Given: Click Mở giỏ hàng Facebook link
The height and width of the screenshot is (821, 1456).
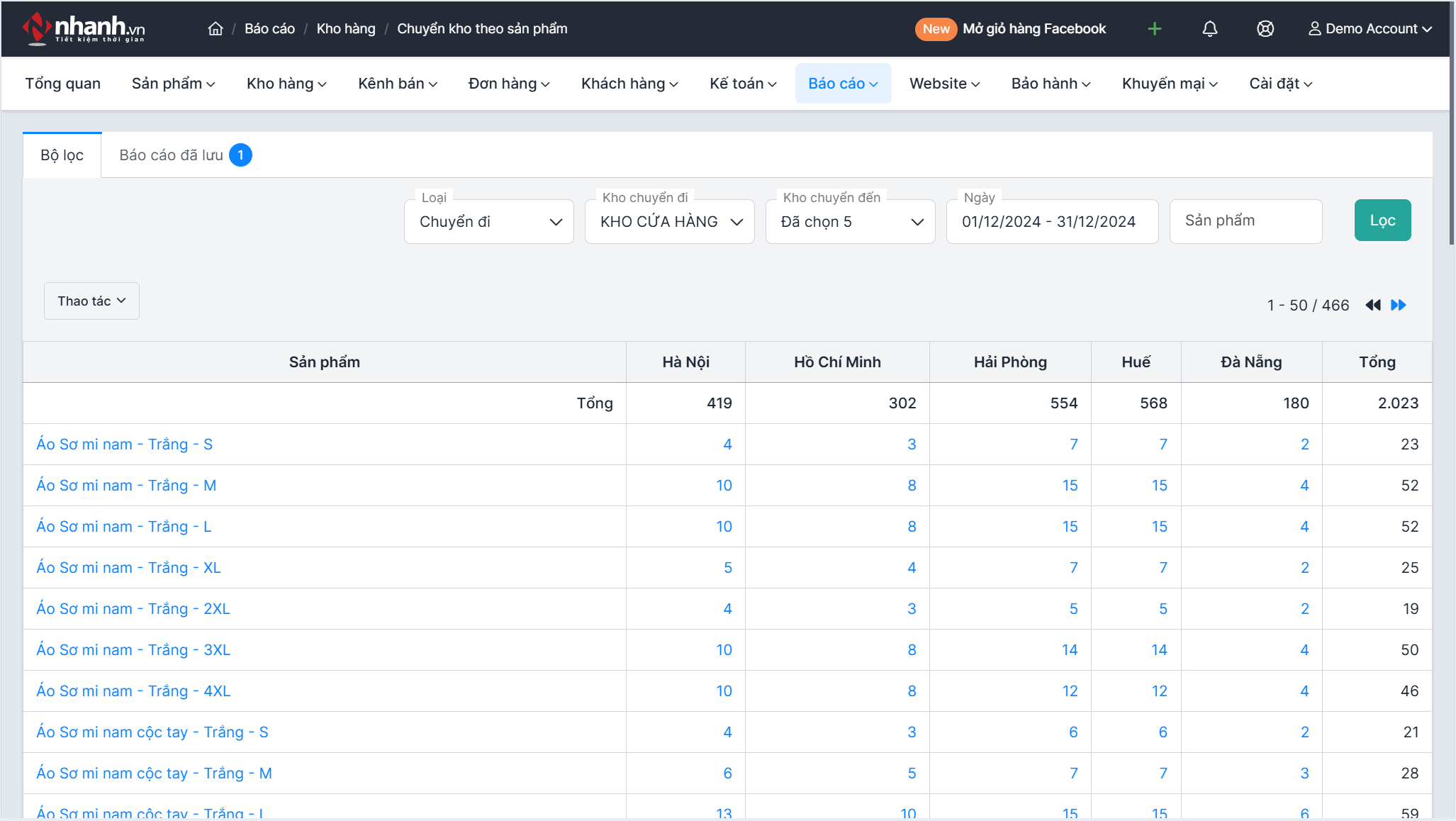Looking at the screenshot, I should pos(1034,29).
